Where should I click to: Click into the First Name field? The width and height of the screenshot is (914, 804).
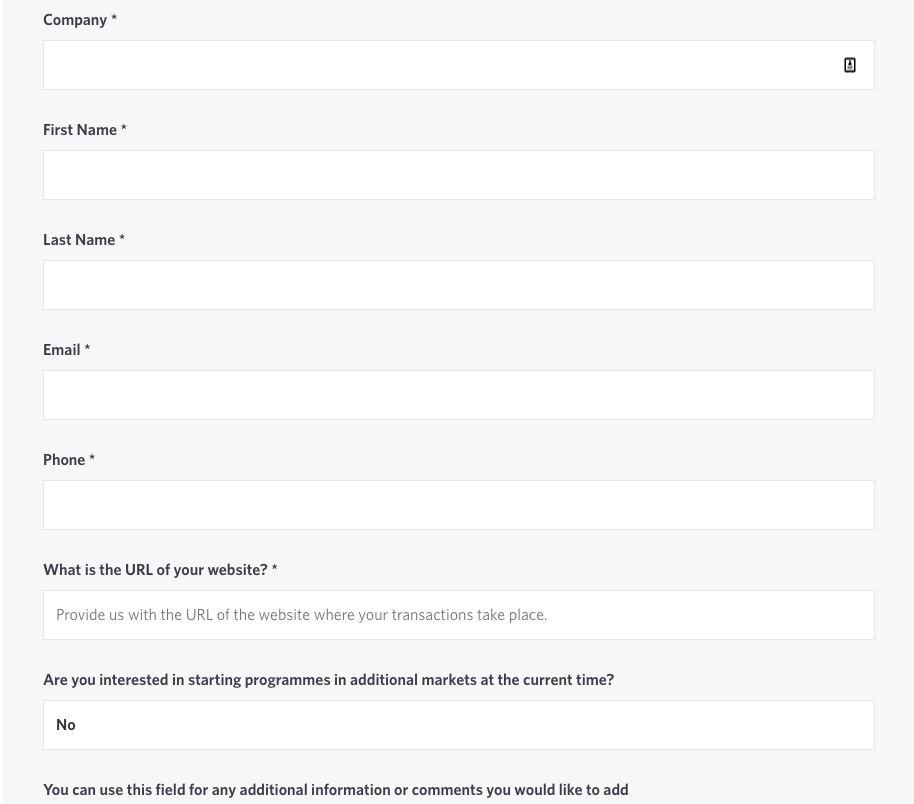pos(458,175)
